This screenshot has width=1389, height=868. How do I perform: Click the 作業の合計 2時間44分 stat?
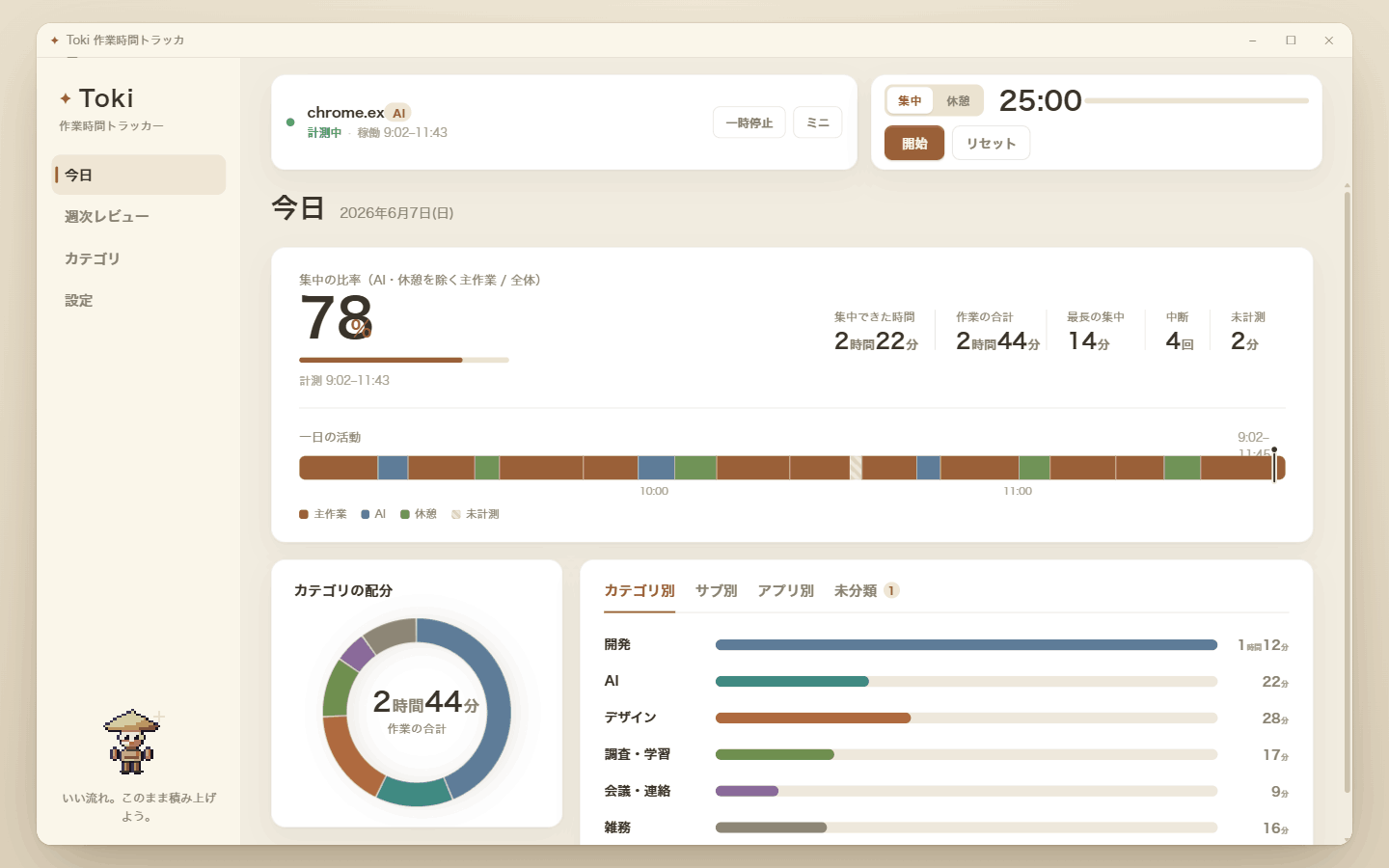point(997,332)
